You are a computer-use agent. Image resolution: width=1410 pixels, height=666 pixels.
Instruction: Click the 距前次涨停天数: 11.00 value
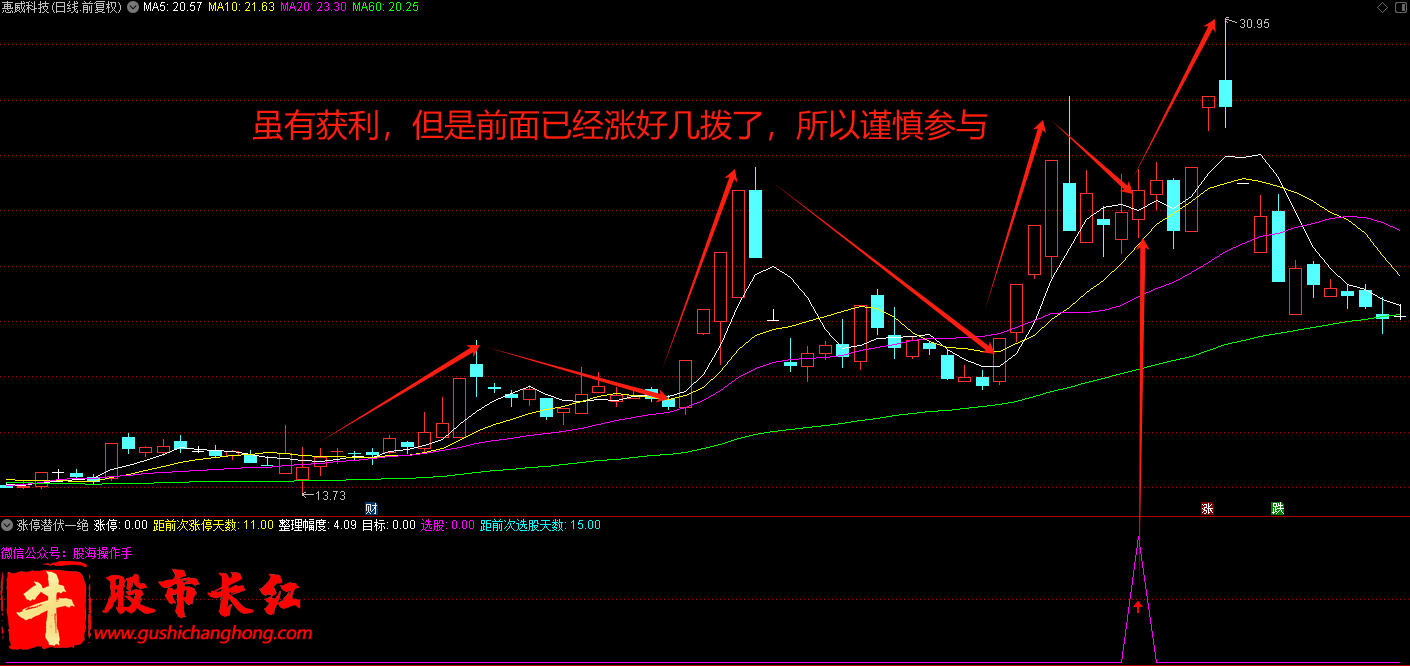213,525
